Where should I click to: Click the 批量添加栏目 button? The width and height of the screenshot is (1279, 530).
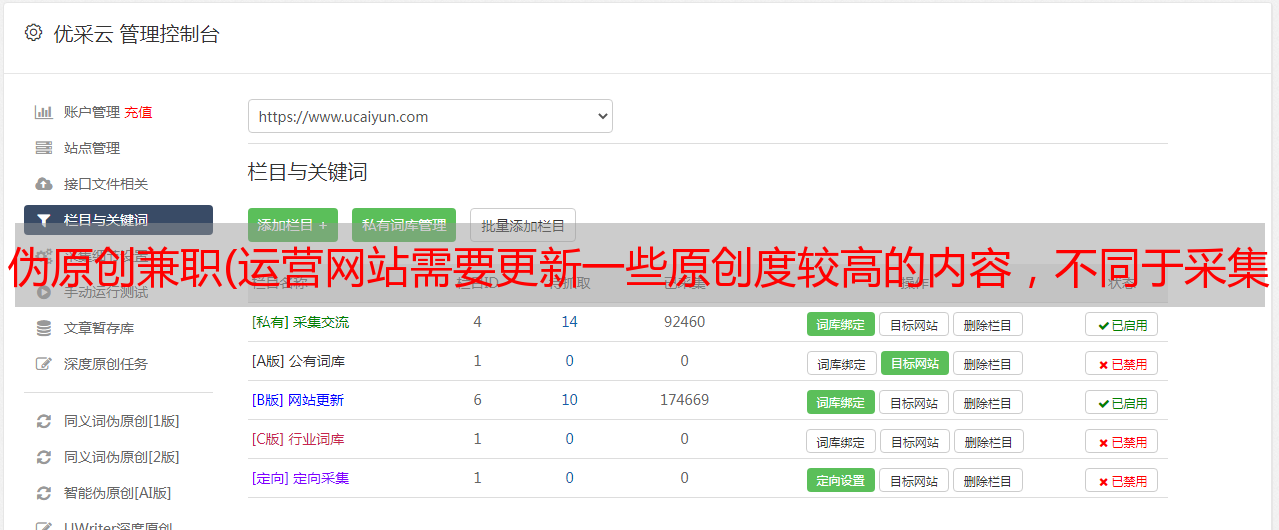(523, 225)
